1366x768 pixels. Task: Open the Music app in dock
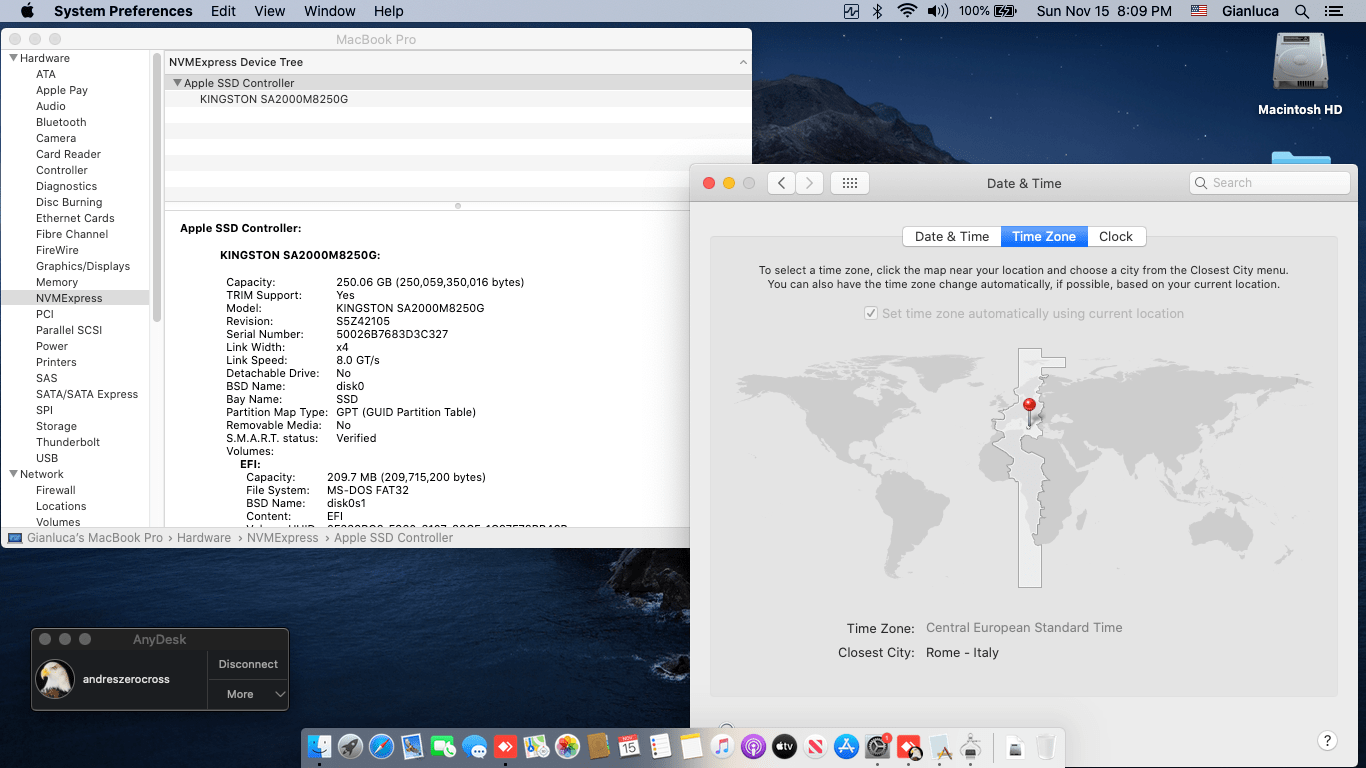[722, 746]
